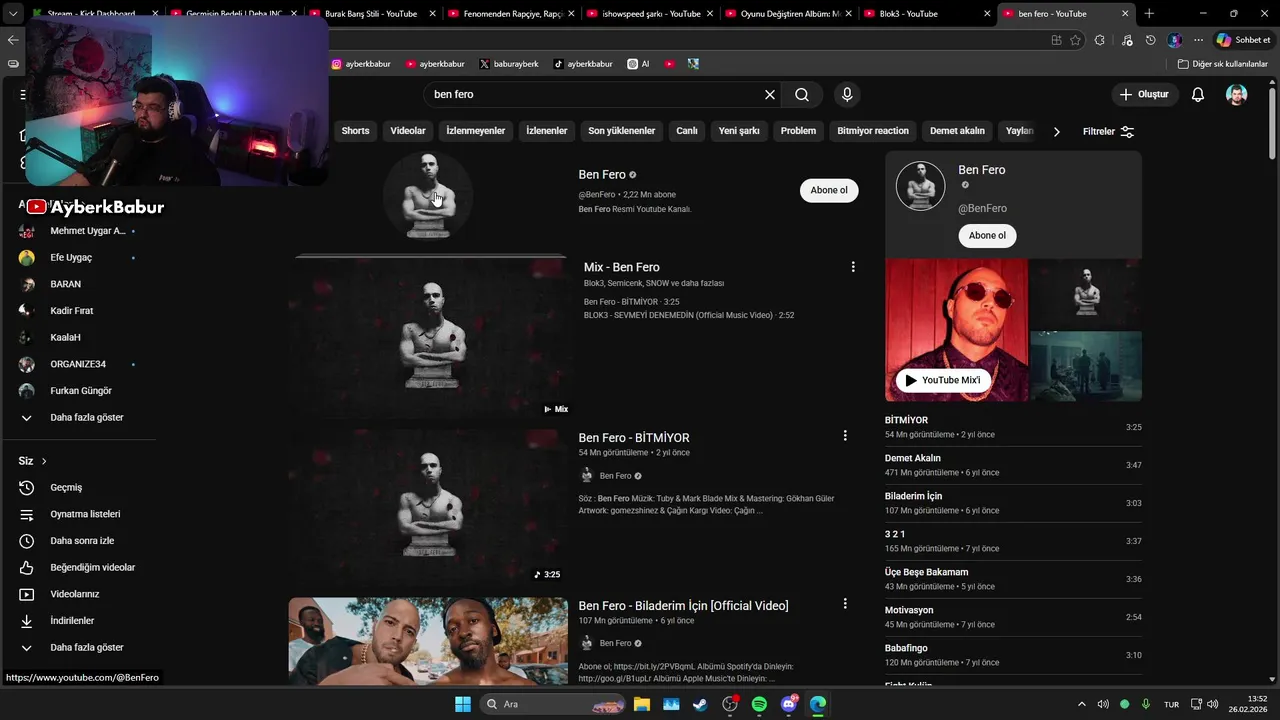Viewport: 1280px width, 720px height.
Task: Open Windows Start menu
Action: coord(463,704)
